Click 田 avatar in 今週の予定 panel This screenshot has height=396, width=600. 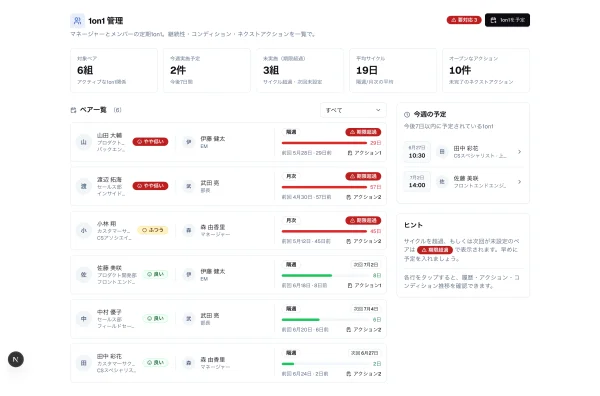pos(442,152)
